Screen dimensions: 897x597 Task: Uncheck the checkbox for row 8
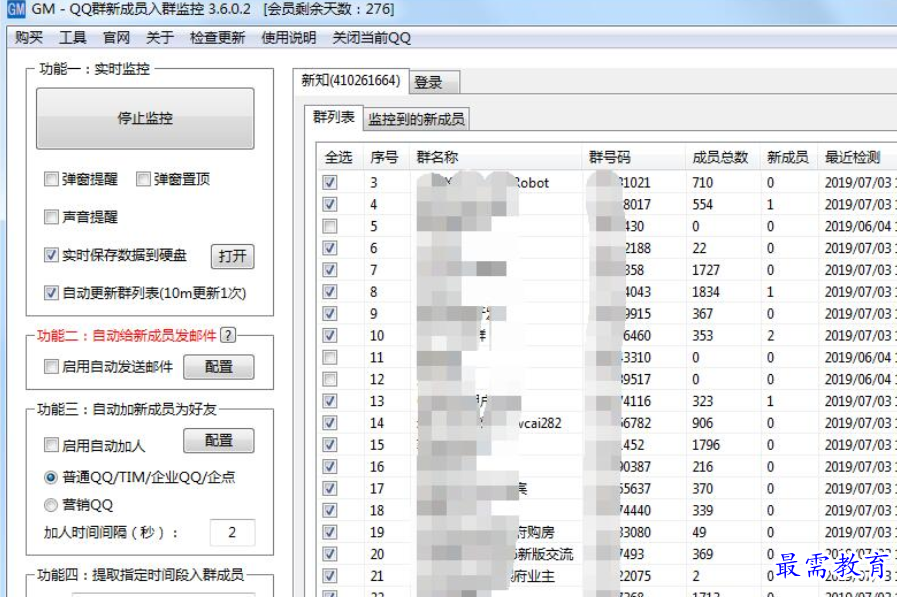330,292
